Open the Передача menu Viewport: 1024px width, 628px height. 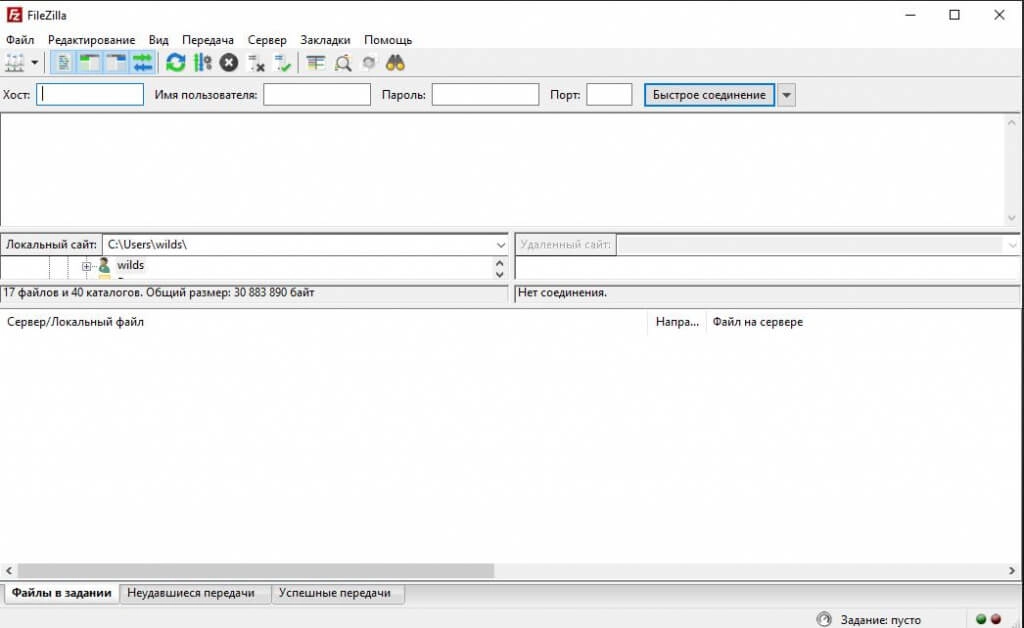point(208,40)
